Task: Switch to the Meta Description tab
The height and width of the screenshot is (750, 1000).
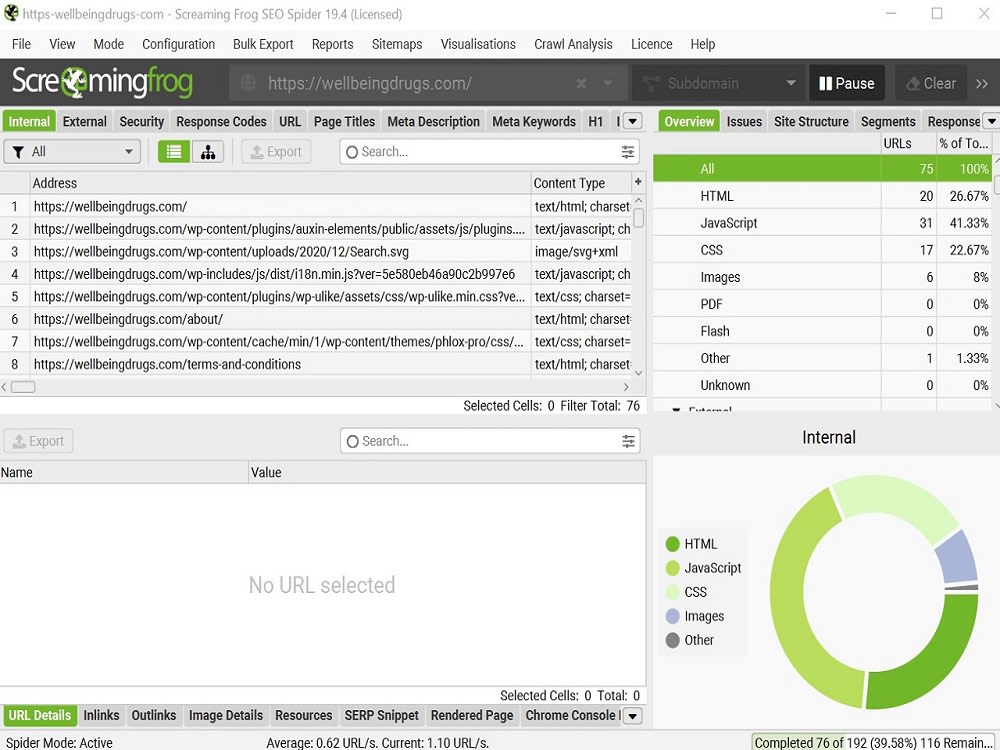Action: point(434,121)
